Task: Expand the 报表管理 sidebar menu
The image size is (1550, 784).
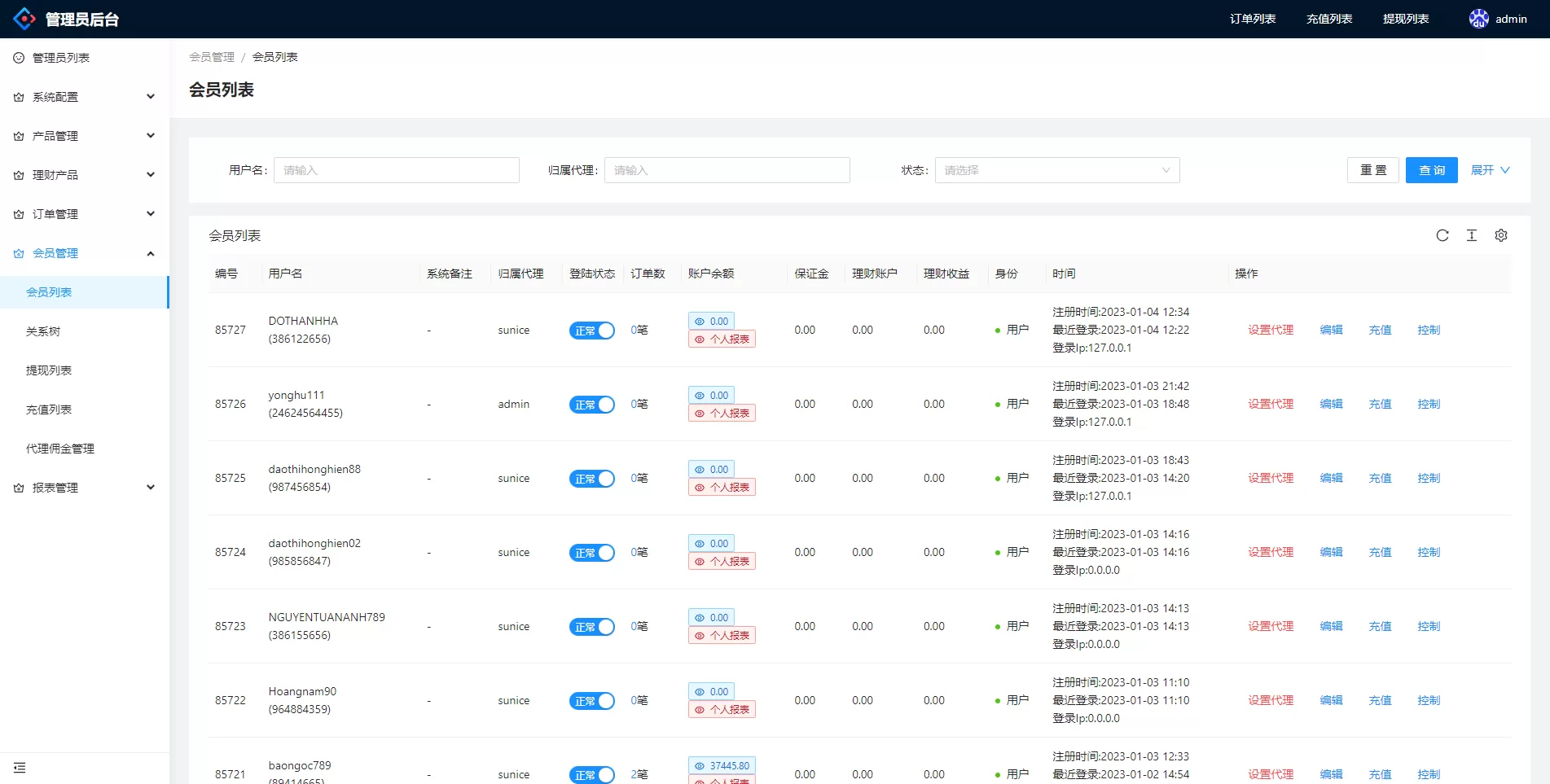Action: (85, 488)
